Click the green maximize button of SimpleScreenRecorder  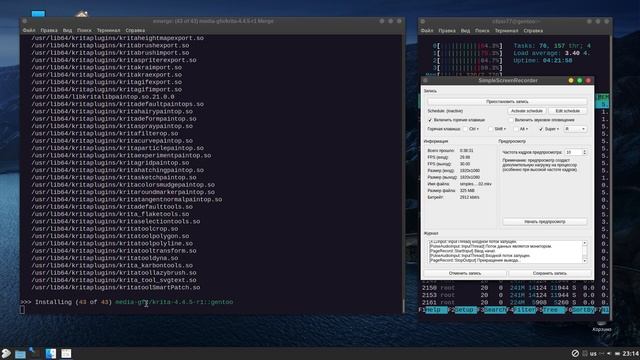[x=580, y=80]
